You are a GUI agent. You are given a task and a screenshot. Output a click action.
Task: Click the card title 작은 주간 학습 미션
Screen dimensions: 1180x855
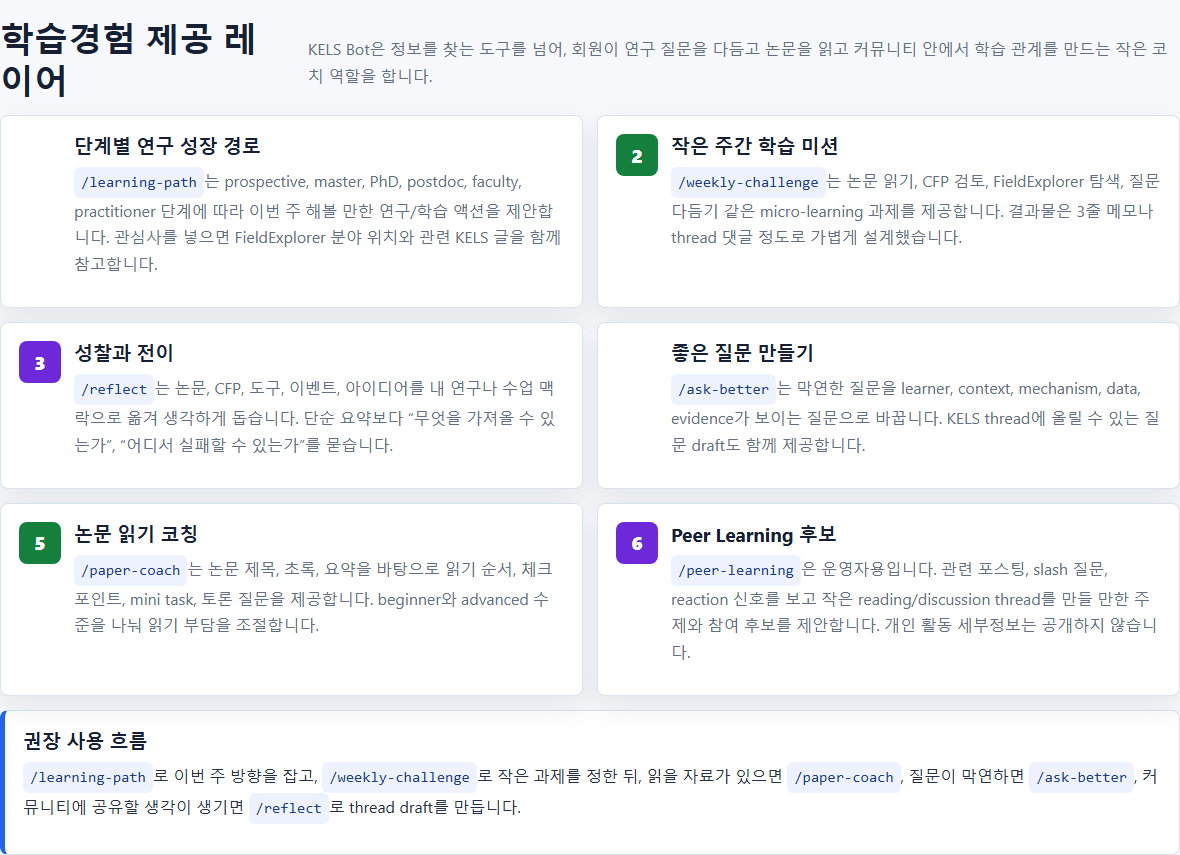pyautogui.click(x=755, y=146)
